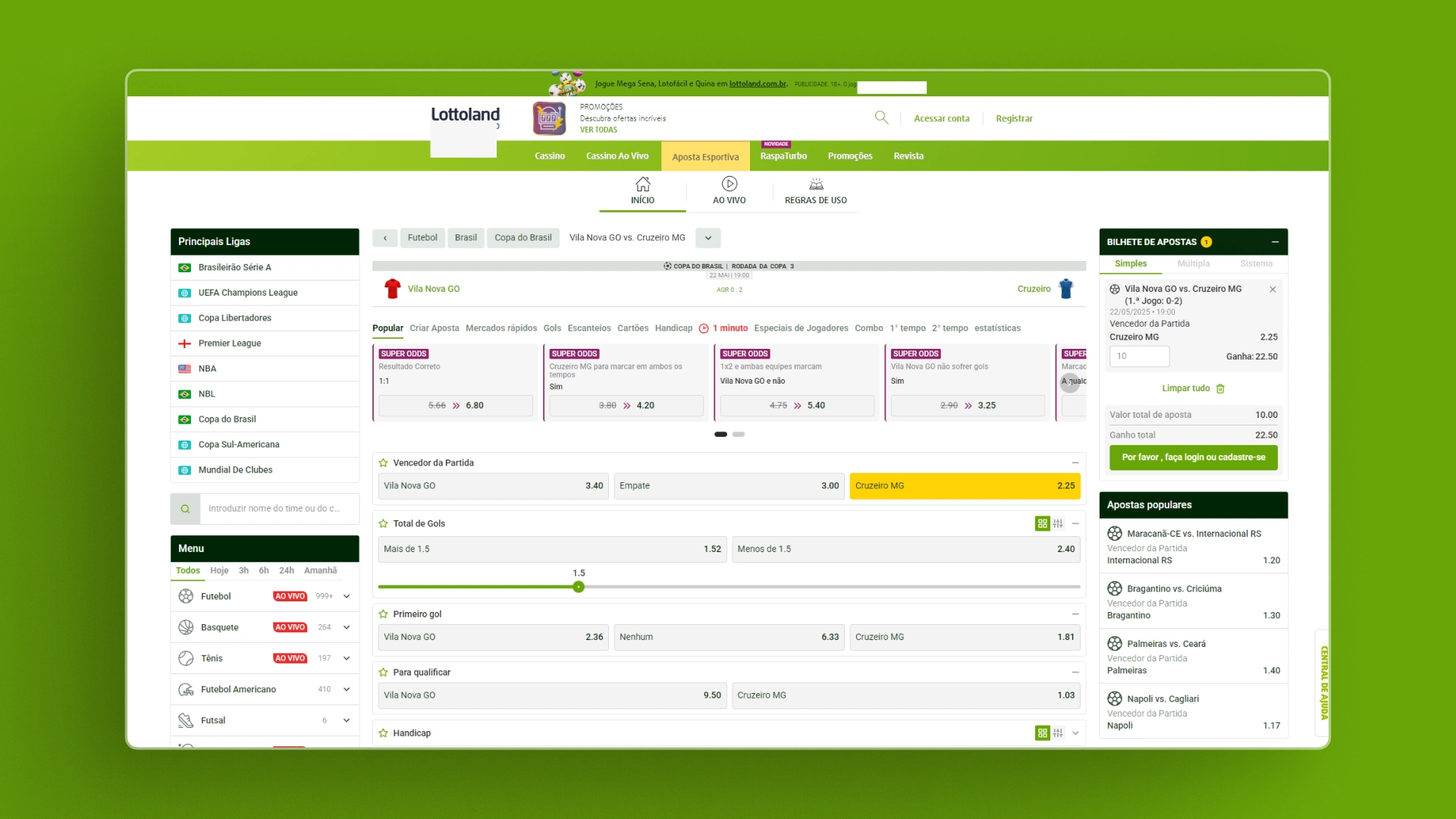This screenshot has height=819, width=1456.
Task: Select Nenhum first goal at 6.33
Action: coord(729,637)
